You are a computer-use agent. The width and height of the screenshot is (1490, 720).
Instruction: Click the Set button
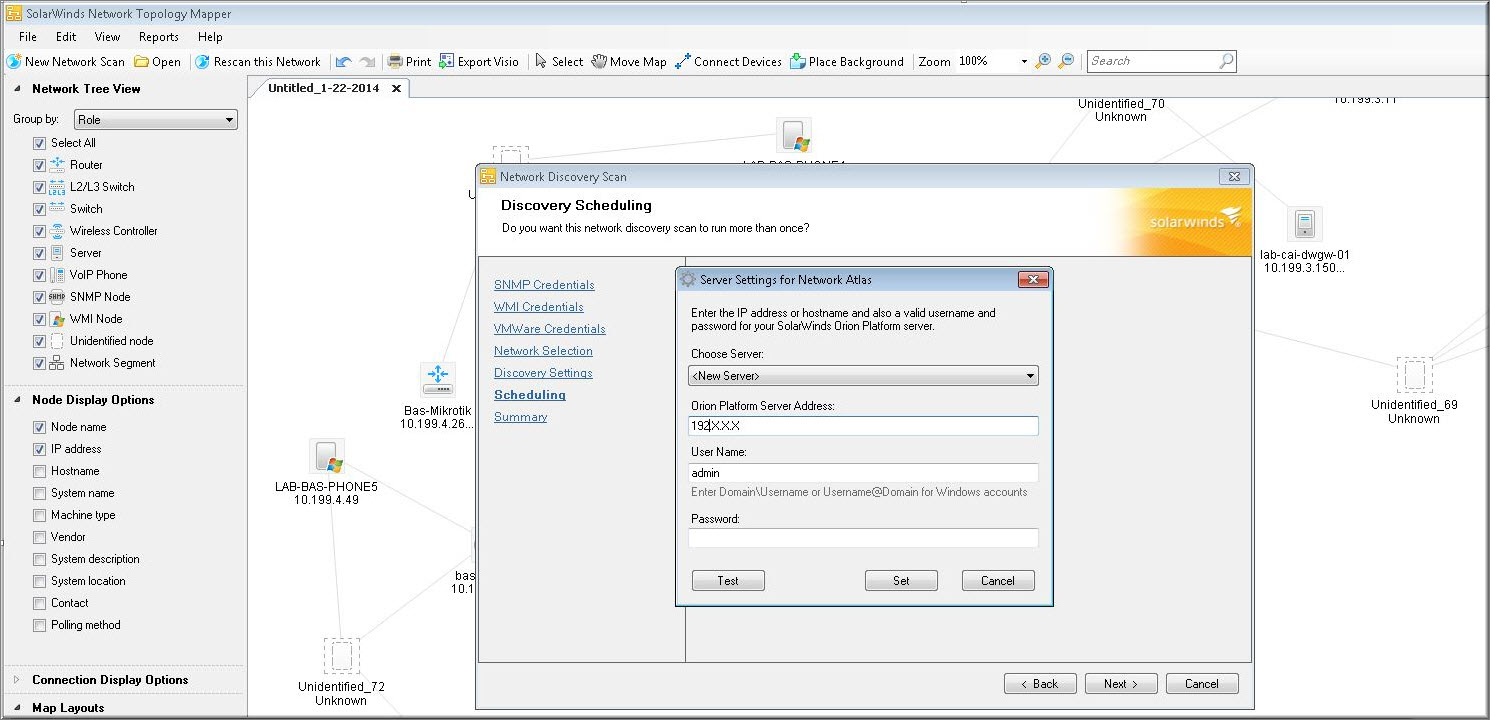[x=901, y=581]
